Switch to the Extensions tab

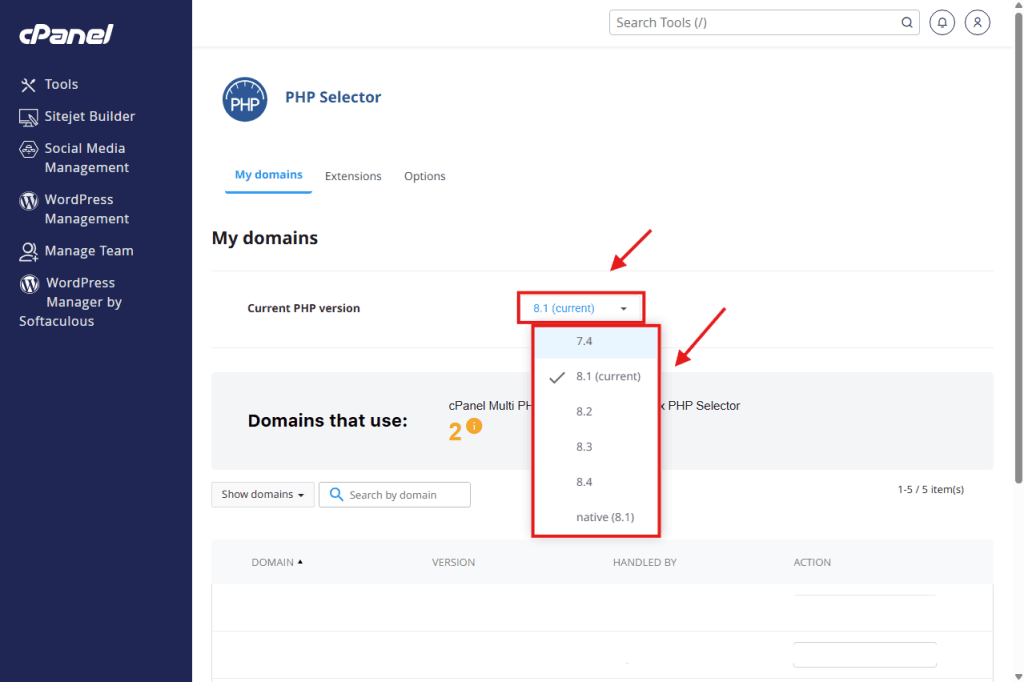[x=353, y=176]
